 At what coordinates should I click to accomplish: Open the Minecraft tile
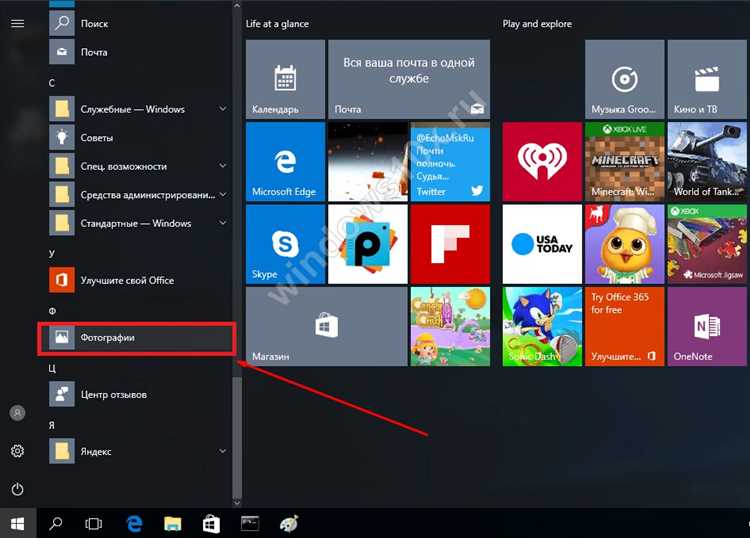(x=625, y=162)
